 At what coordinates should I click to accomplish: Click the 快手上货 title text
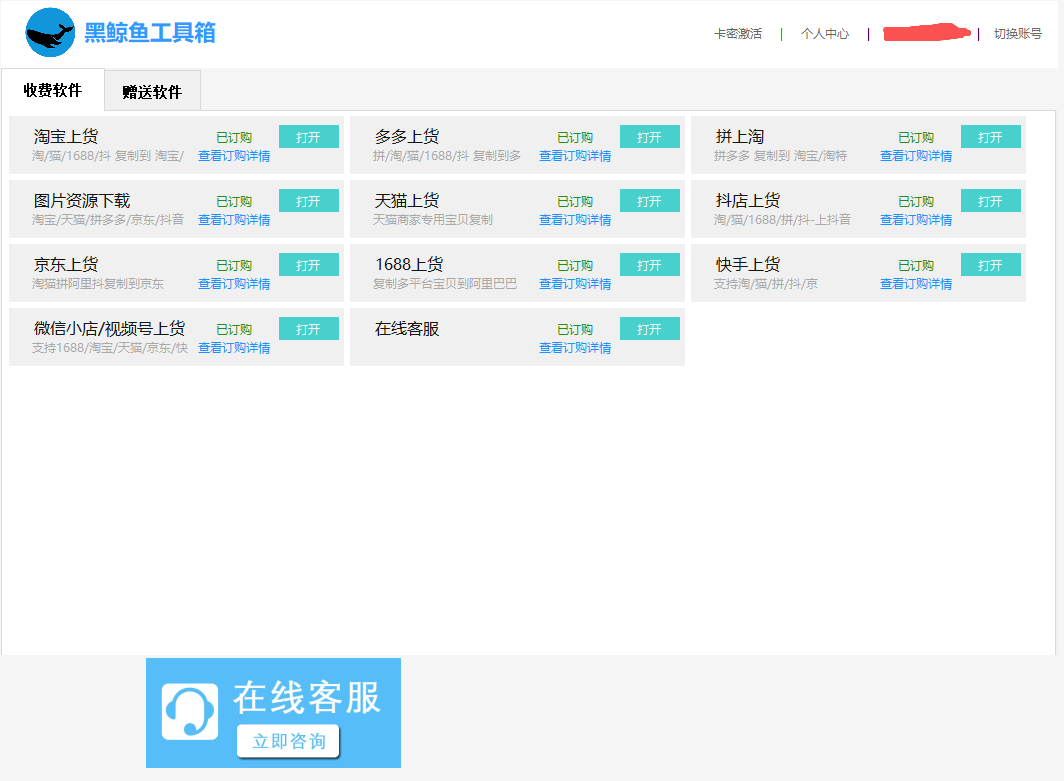(748, 264)
